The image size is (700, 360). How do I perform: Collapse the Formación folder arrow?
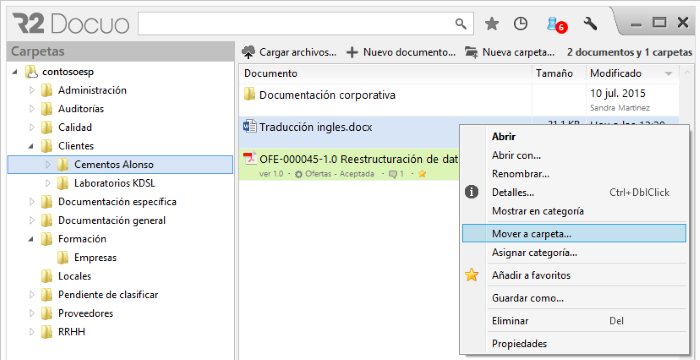click(x=31, y=239)
